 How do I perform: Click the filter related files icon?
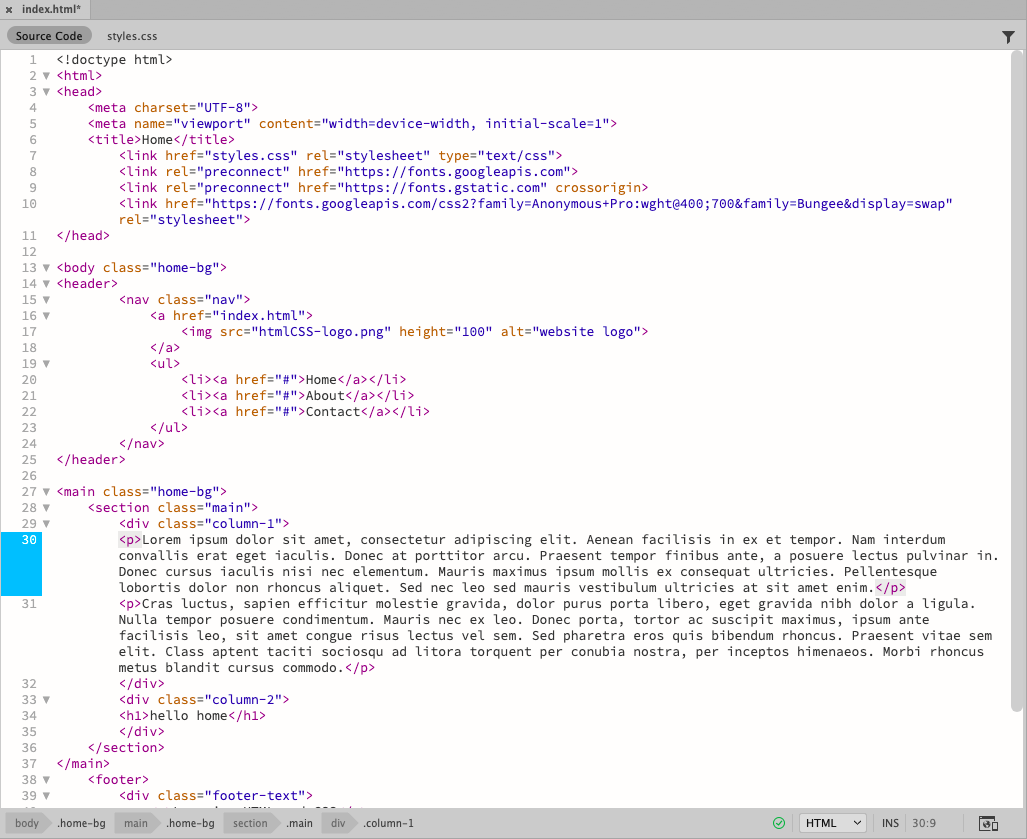tap(1008, 37)
